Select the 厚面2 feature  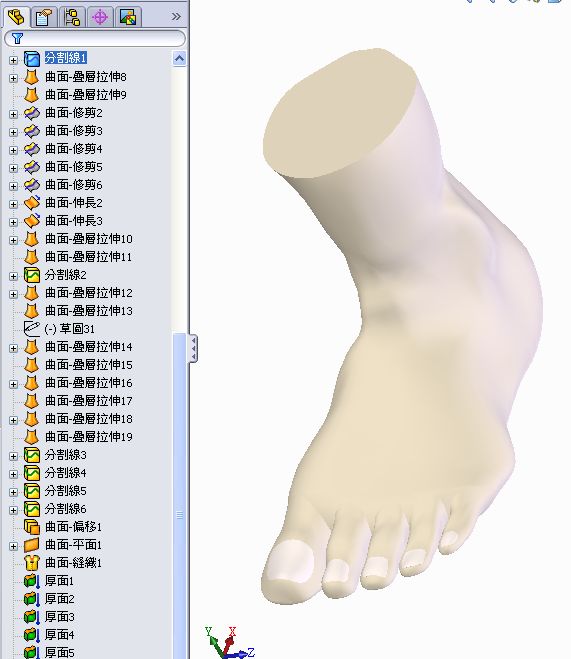point(59,598)
